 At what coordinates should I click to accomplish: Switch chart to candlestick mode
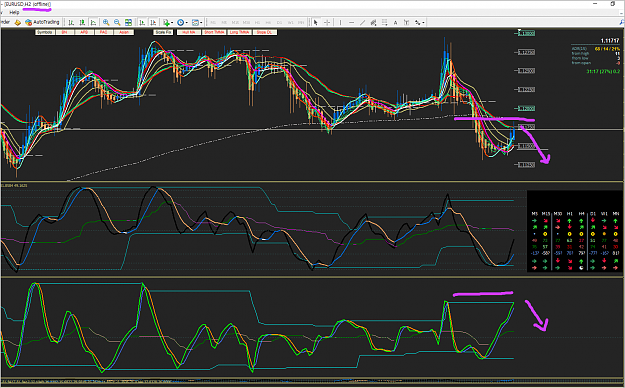[82, 22]
